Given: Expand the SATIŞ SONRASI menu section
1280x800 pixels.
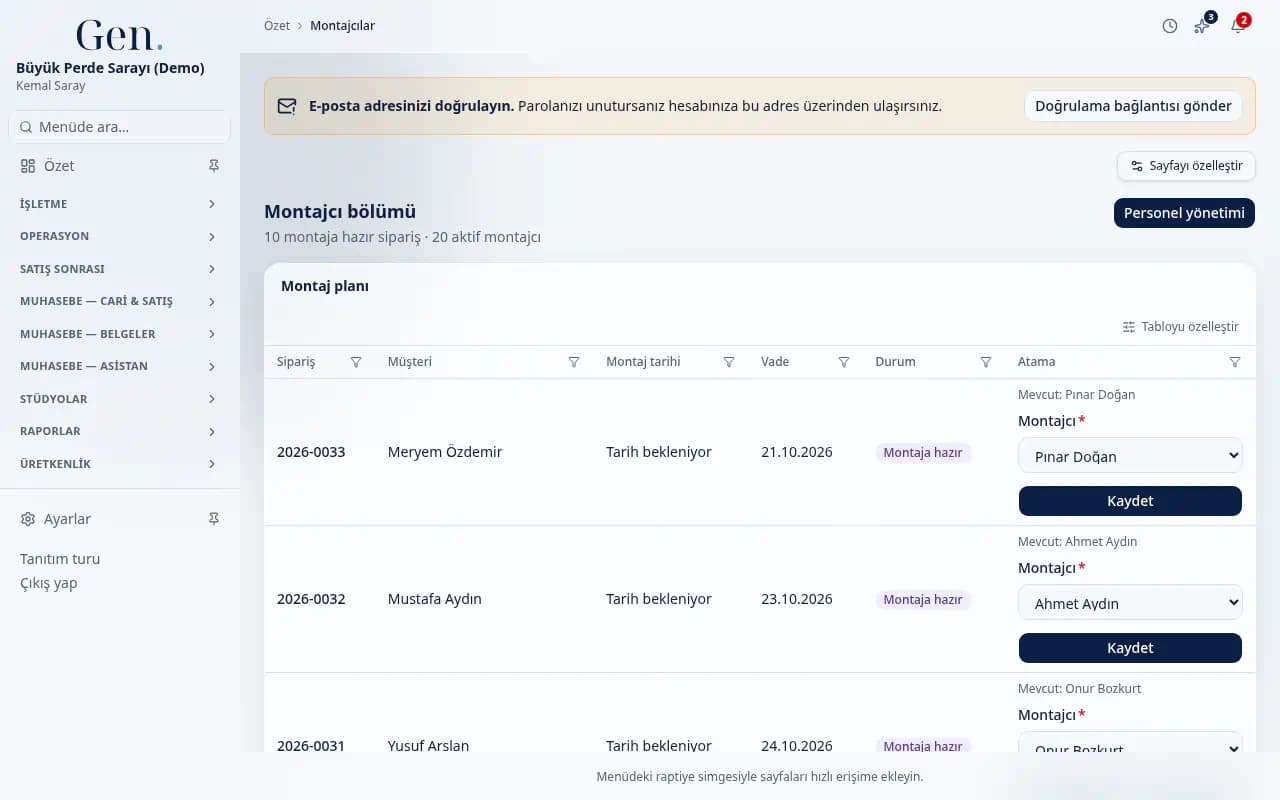Looking at the screenshot, I should (x=119, y=269).
